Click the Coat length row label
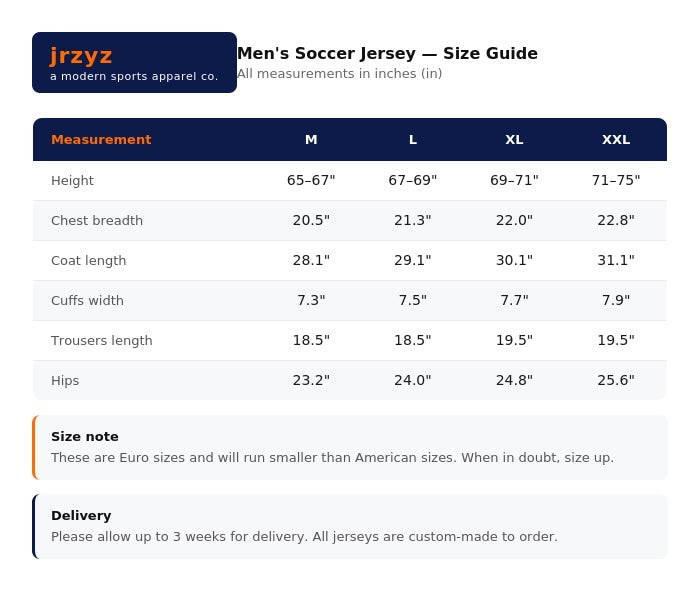The height and width of the screenshot is (601, 700). tap(88, 261)
